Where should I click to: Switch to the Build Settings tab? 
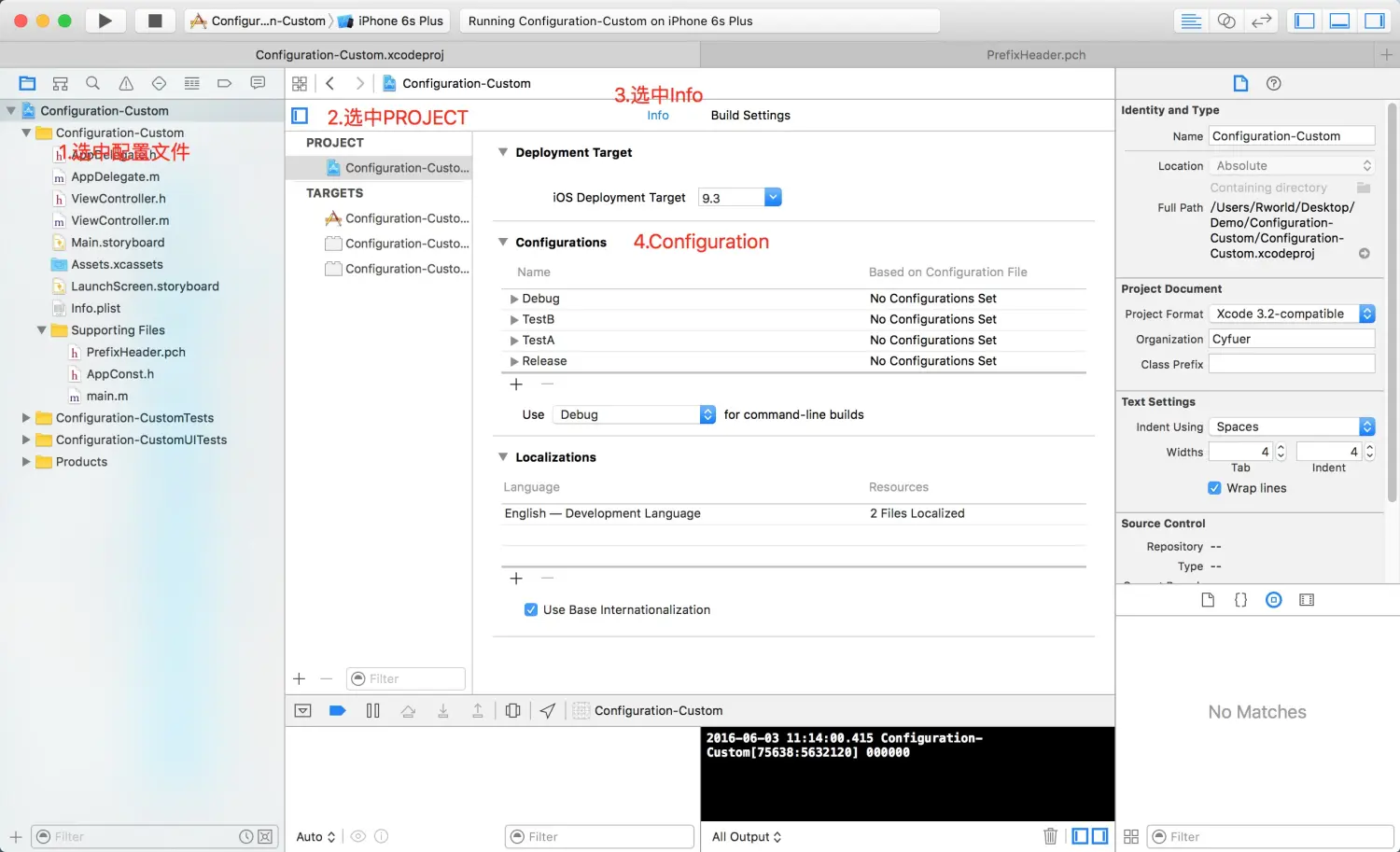pos(750,116)
